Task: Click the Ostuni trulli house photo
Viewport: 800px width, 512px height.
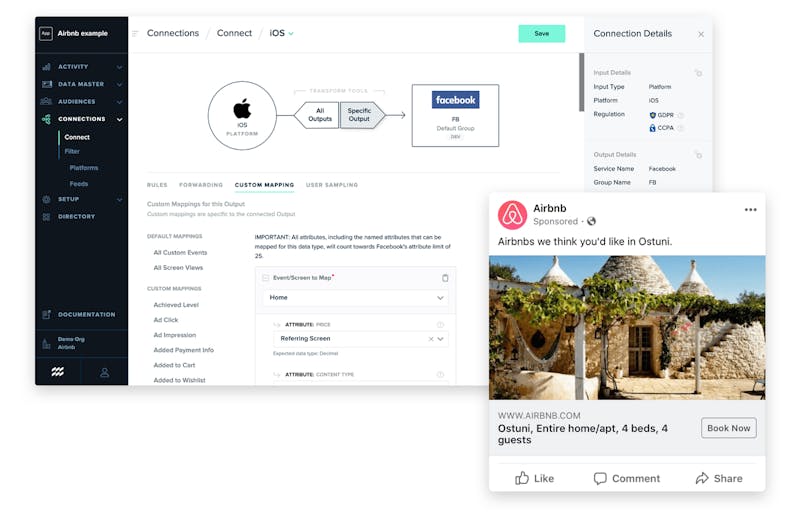Action: (627, 327)
